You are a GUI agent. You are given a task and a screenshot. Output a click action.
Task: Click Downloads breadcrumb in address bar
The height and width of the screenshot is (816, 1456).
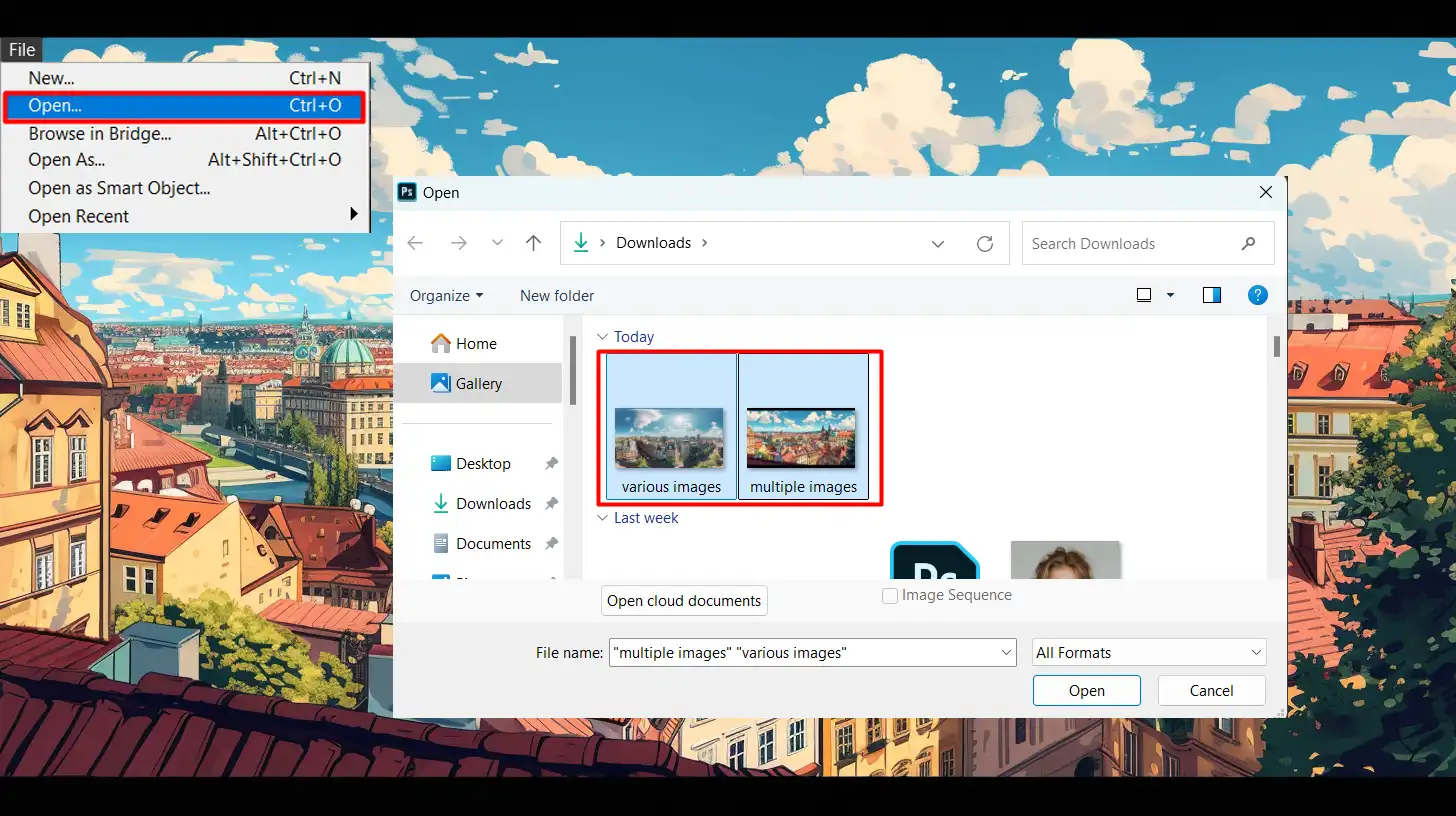tap(653, 243)
